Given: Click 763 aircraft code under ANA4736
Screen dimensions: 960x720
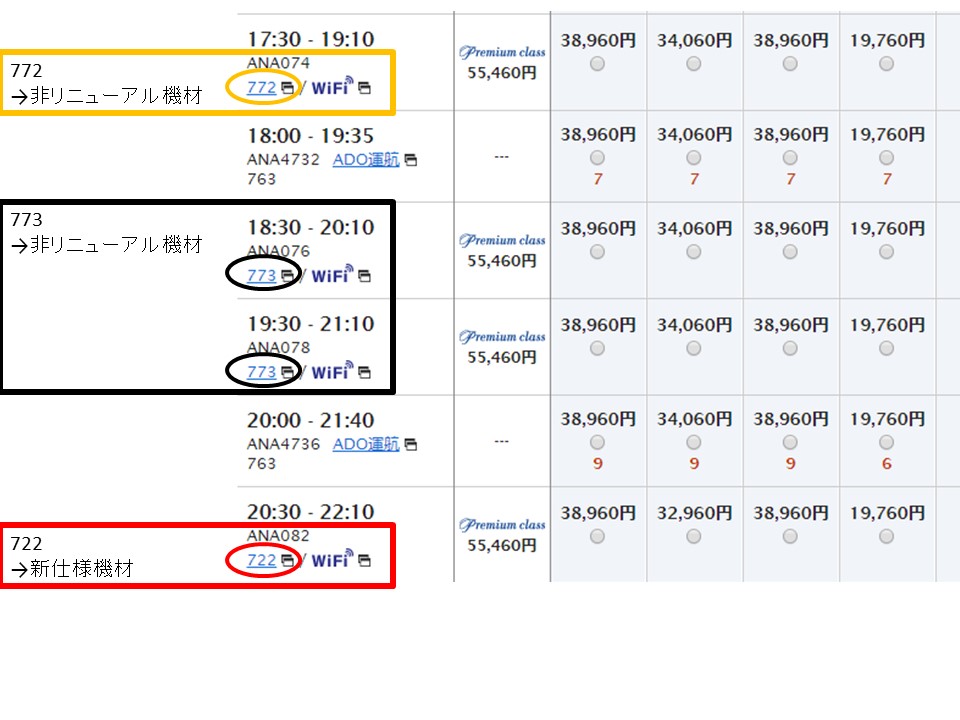Looking at the screenshot, I should (261, 464).
